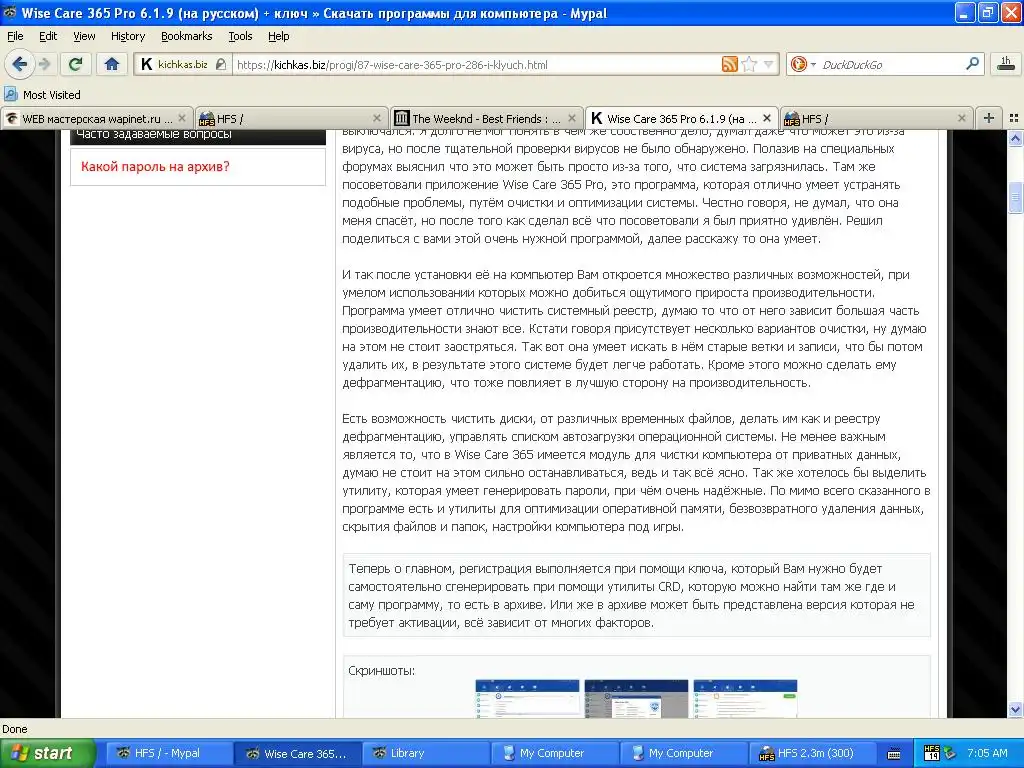Open the Tools menu
Screen dimensions: 1024x768
pos(240,36)
